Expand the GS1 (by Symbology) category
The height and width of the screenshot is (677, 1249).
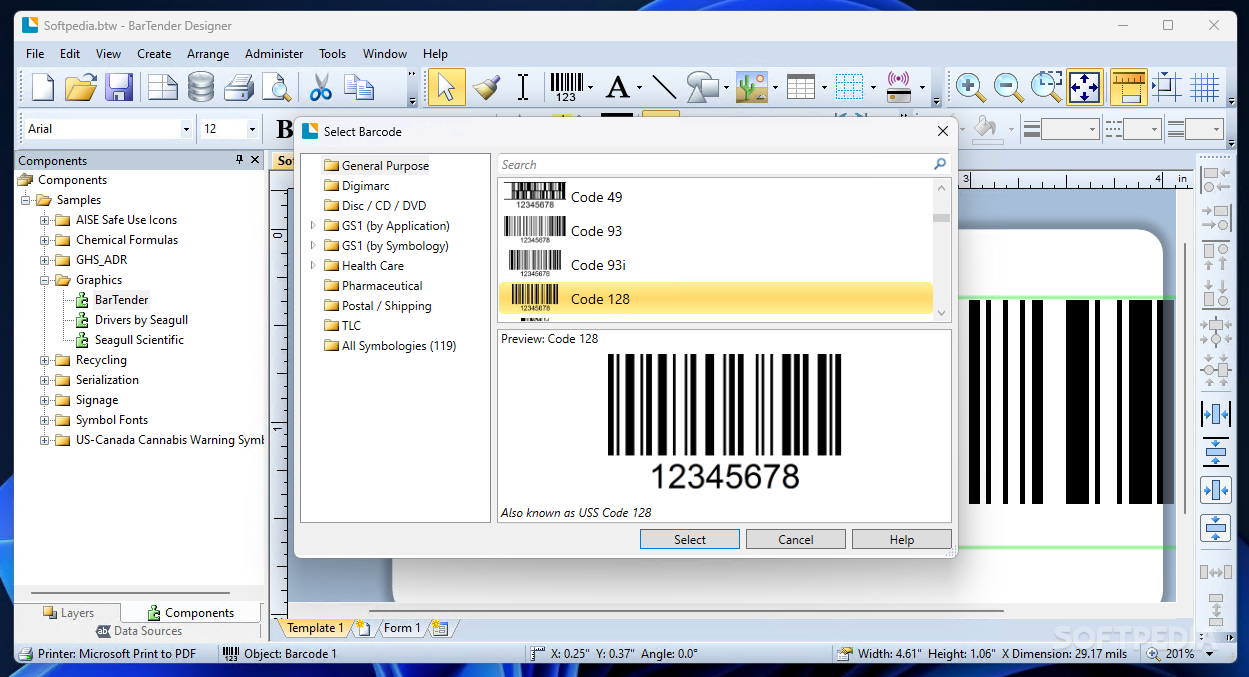coord(313,246)
